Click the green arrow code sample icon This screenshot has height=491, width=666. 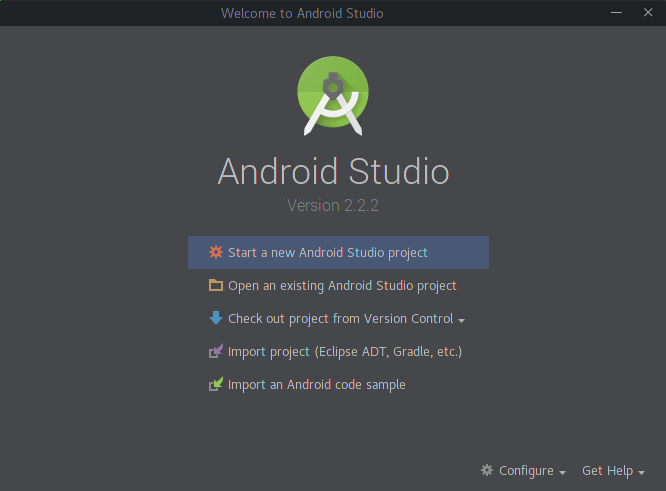click(216, 384)
